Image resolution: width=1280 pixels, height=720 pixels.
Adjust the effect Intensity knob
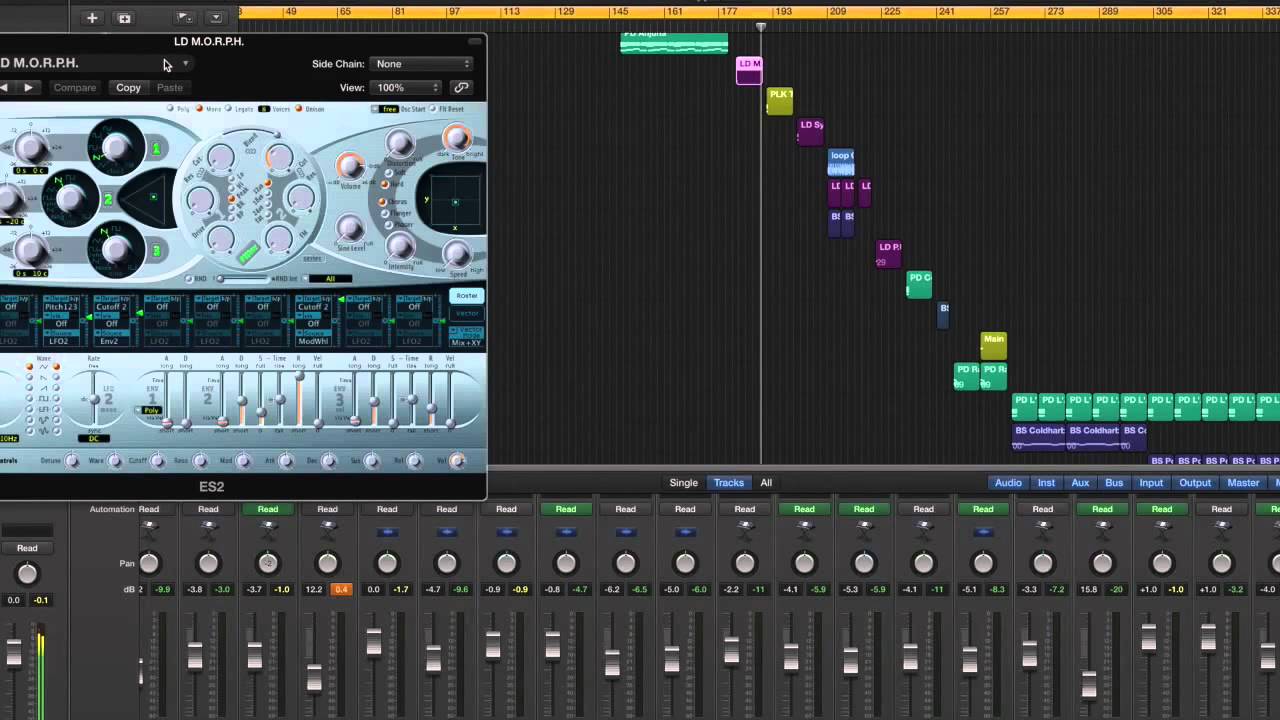(400, 246)
